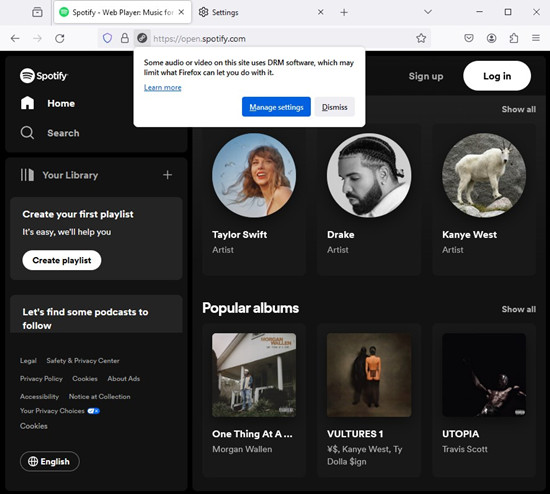Click the Your Library stack icon
This screenshot has height=494, width=550.
click(27, 175)
